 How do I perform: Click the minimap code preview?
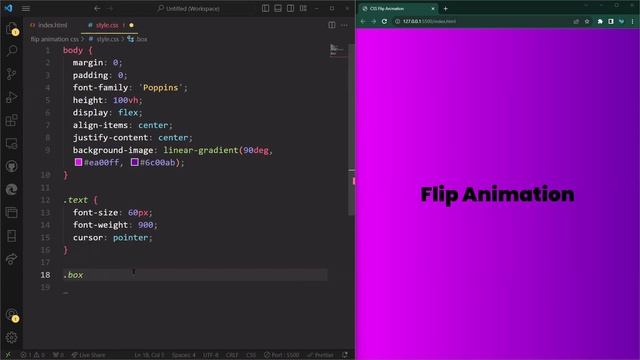click(x=337, y=50)
